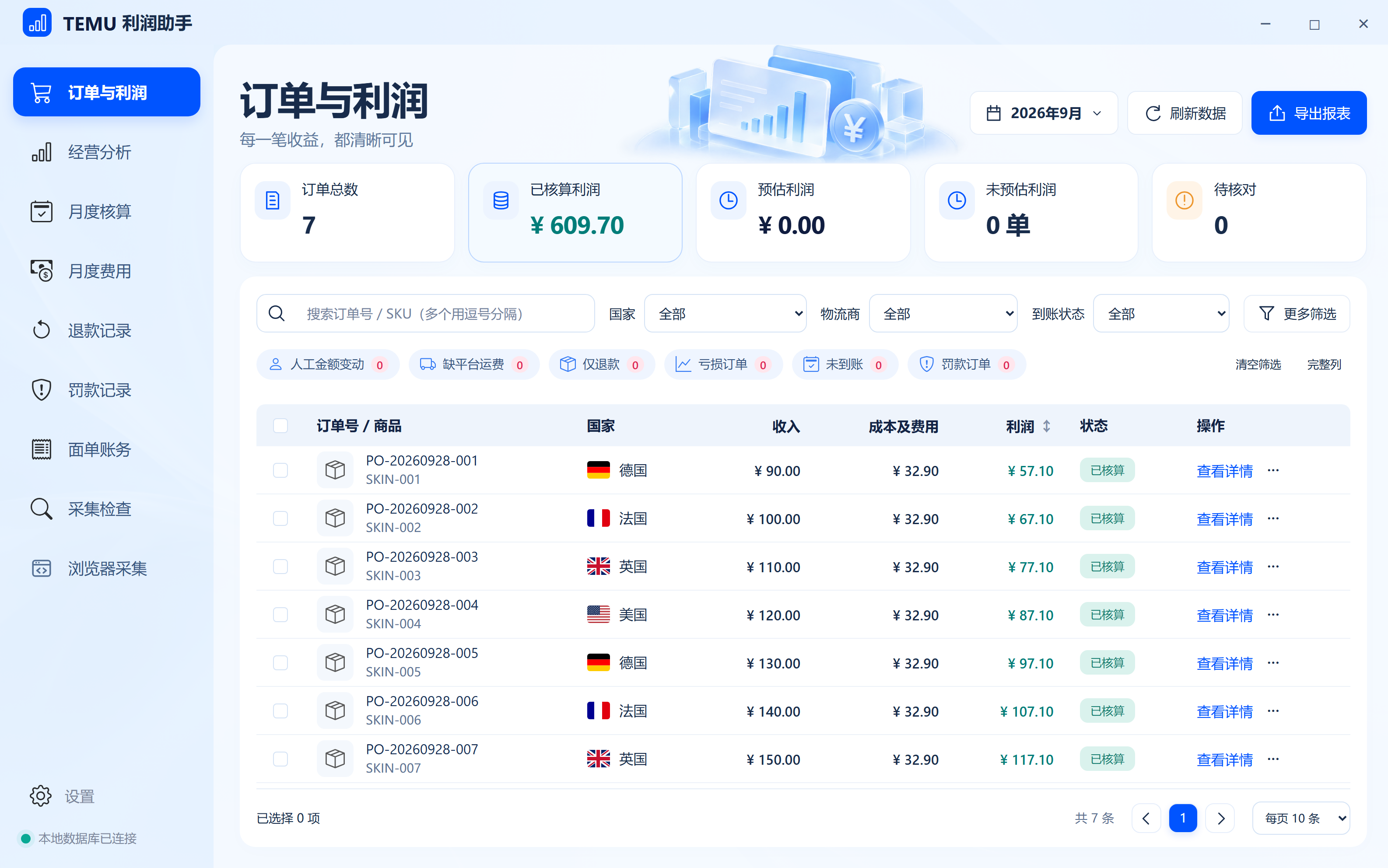Open 面单账务 sidebar item
Image resolution: width=1388 pixels, height=868 pixels.
pyautogui.click(x=107, y=449)
